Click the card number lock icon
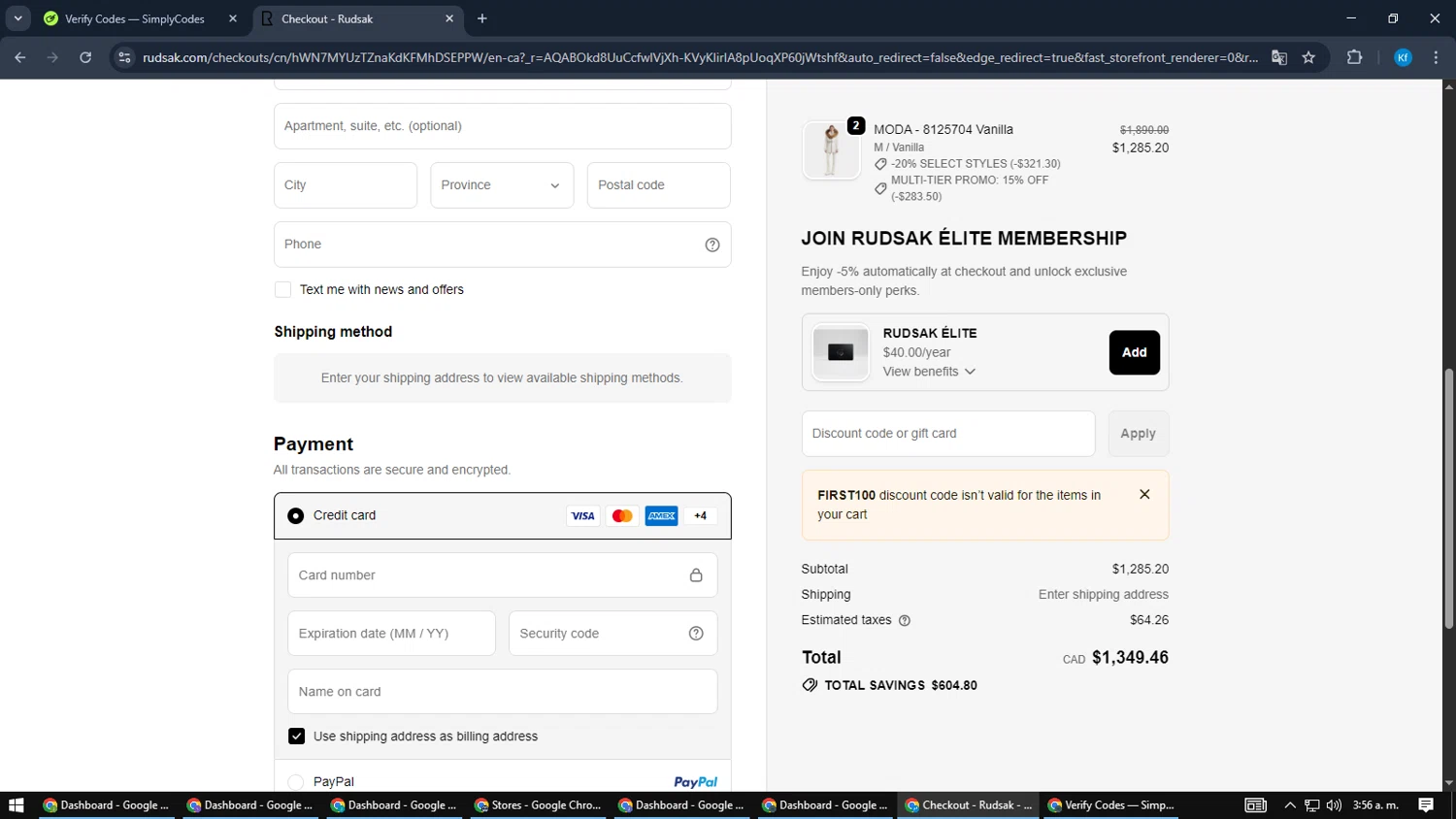Screen dimensions: 1456x819 [x=696, y=575]
